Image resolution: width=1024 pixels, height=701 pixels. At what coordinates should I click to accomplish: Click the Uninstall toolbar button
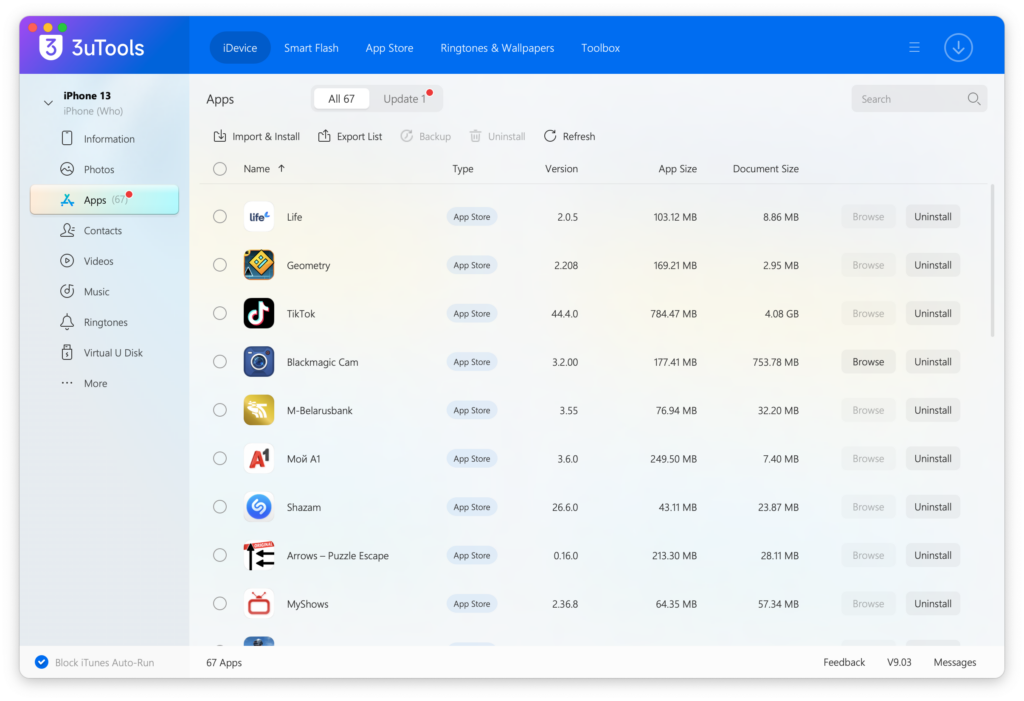click(x=497, y=136)
